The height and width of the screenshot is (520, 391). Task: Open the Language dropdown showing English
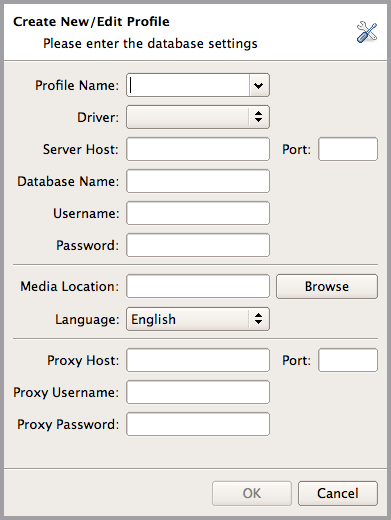tap(198, 319)
